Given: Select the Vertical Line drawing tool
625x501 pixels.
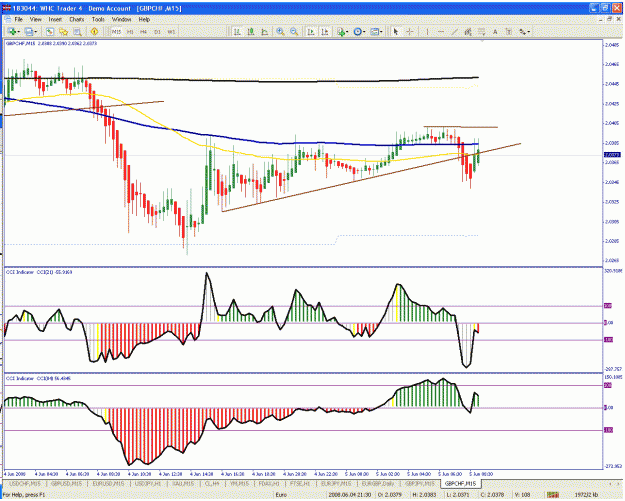Looking at the screenshot, I should pos(427,31).
